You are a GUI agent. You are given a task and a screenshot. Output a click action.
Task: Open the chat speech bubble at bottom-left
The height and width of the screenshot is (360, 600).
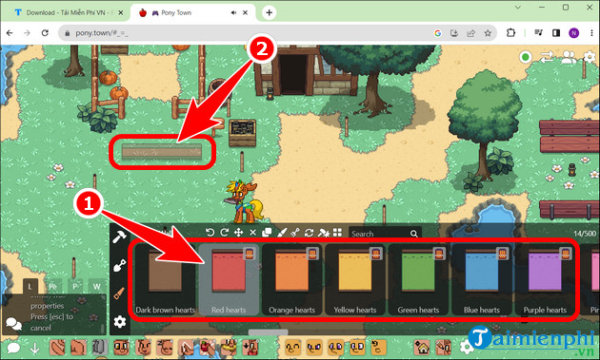tap(13, 348)
